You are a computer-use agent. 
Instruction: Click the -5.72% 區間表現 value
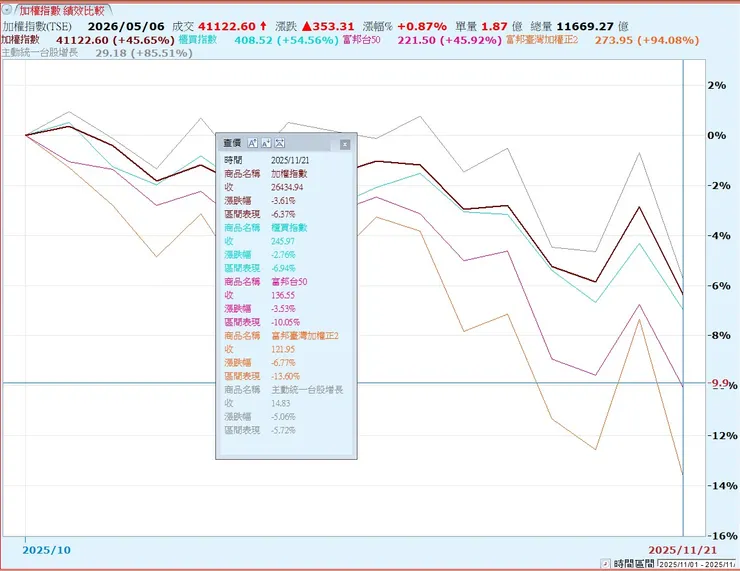[x=283, y=430]
